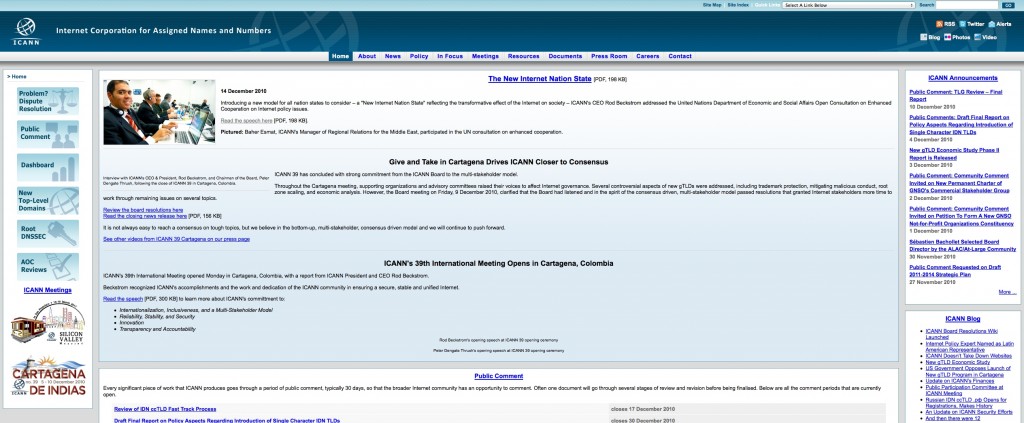This screenshot has width=1024, height=423.
Task: Open the Documents nav menu
Action: [565, 56]
